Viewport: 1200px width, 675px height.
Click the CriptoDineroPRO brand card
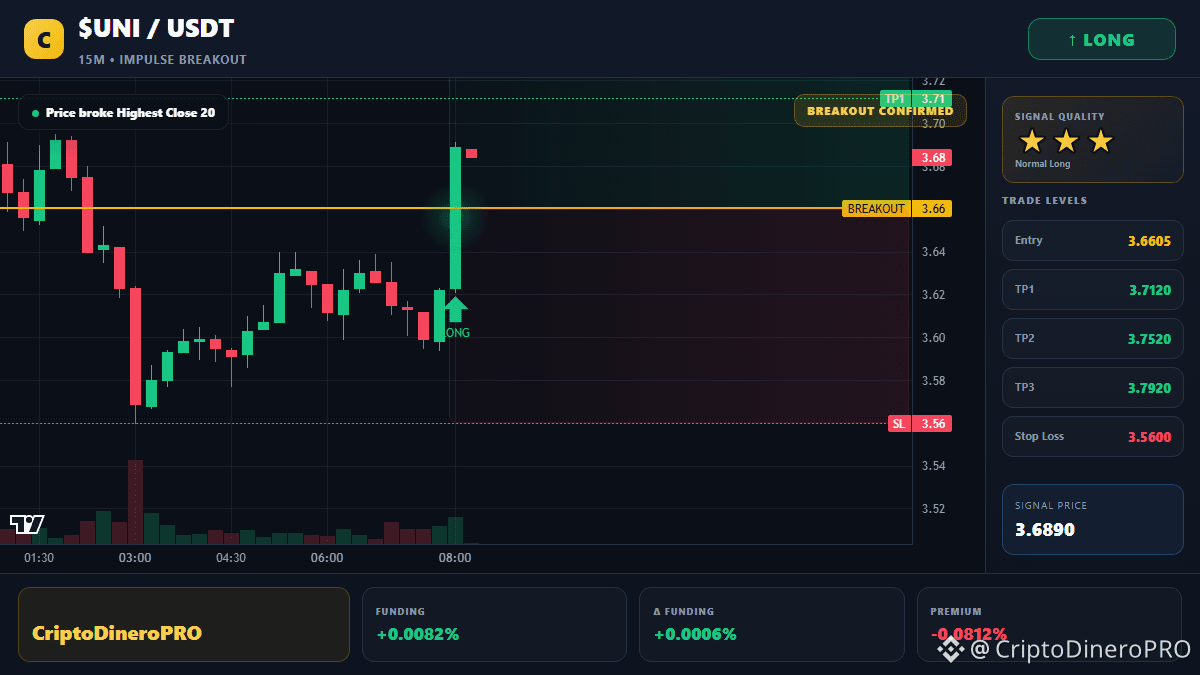point(184,624)
